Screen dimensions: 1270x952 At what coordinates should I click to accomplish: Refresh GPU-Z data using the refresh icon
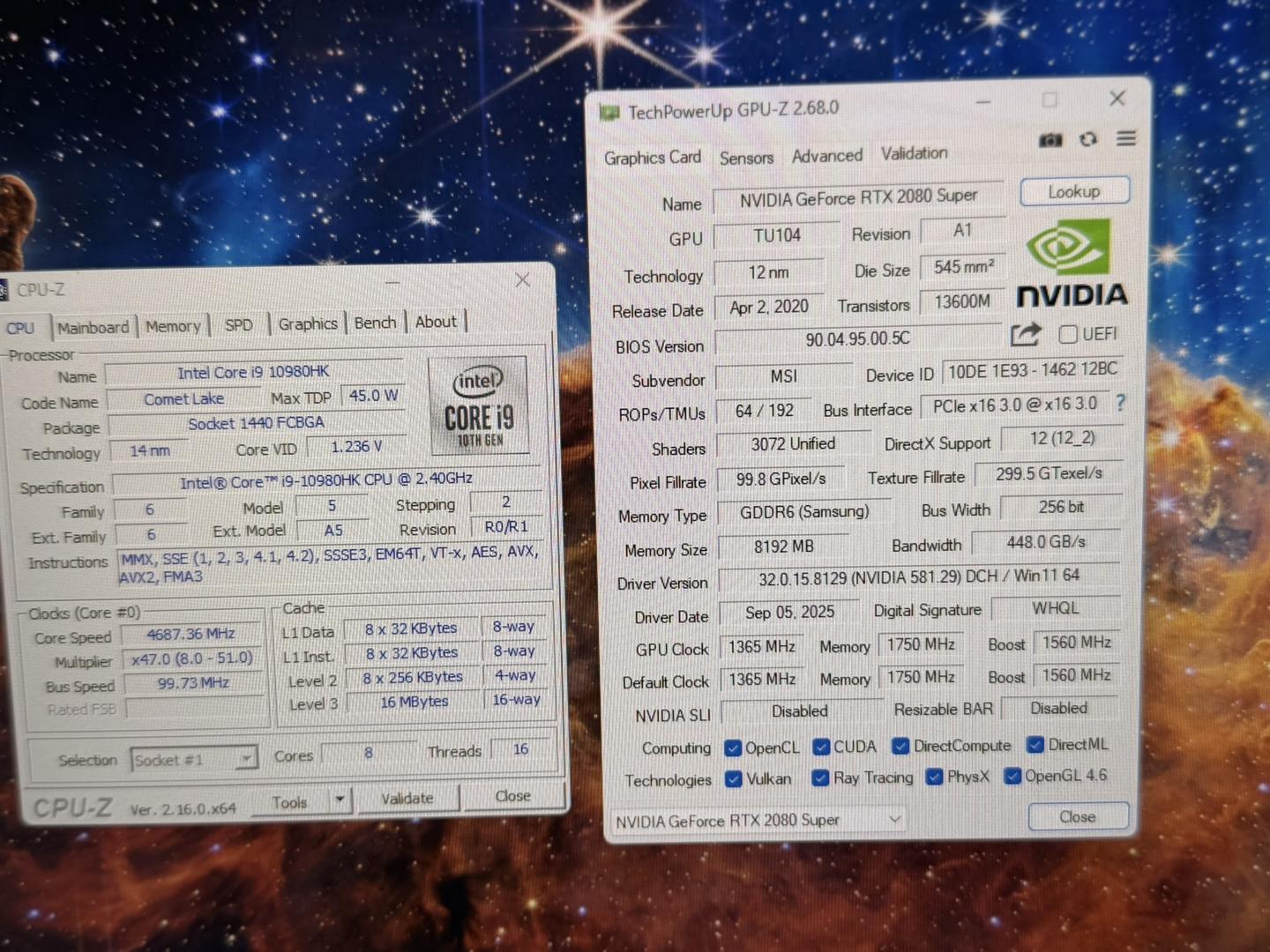[1088, 139]
